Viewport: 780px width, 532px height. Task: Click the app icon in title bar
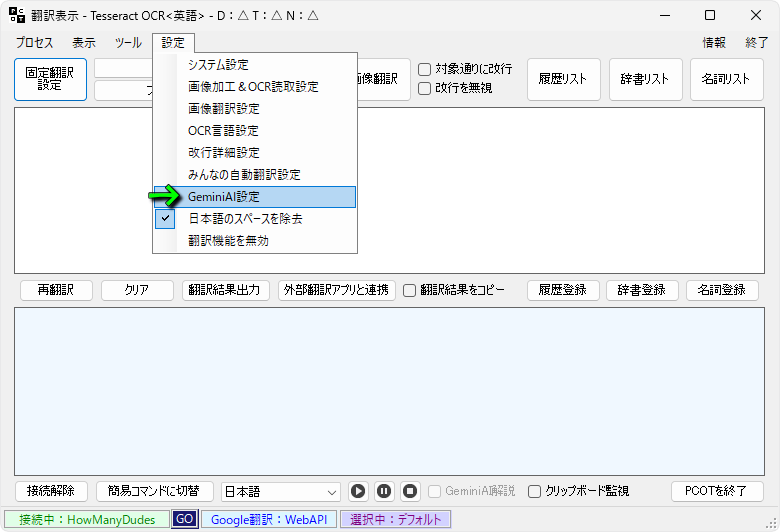17,15
